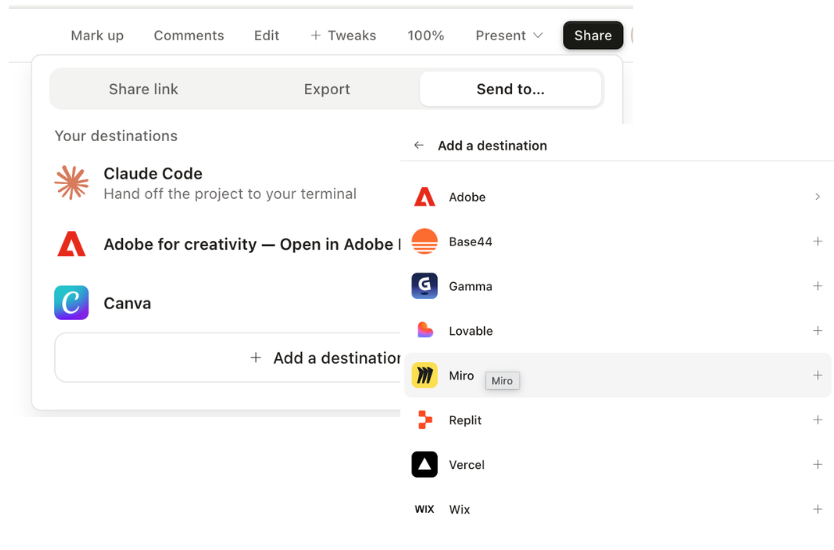Click the Adobe icon in destination list

[424, 197]
